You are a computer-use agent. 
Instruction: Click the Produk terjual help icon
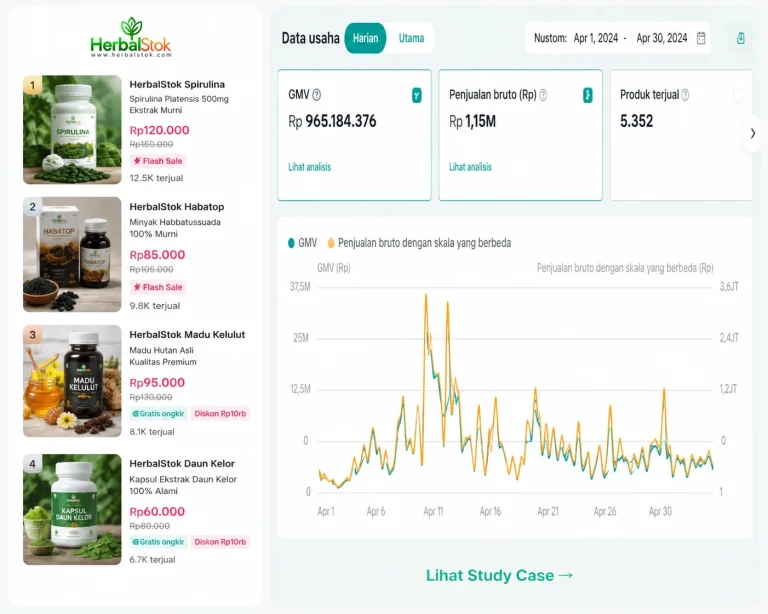[x=685, y=95]
